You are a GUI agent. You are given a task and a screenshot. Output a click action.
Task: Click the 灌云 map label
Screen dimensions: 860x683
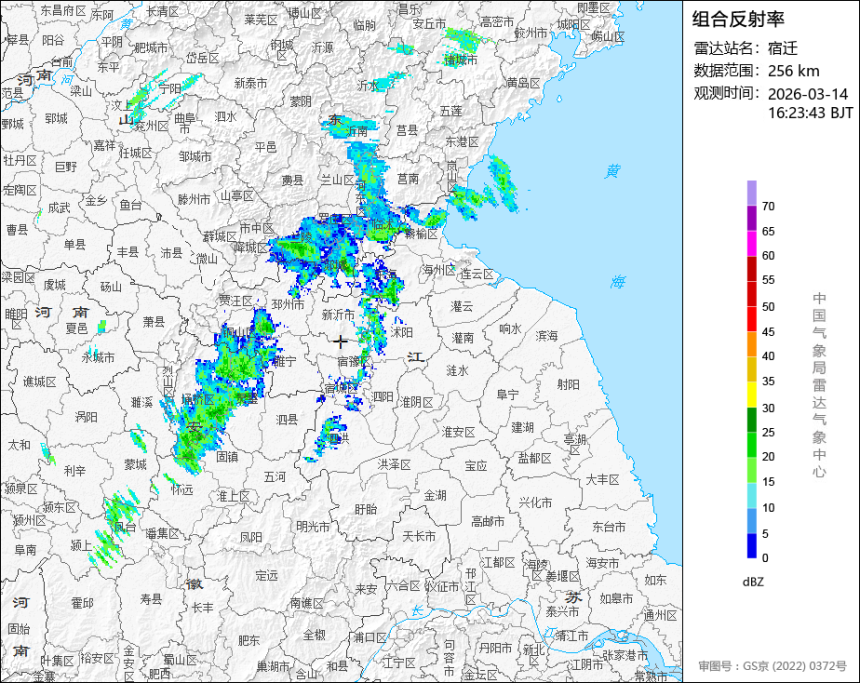pyautogui.click(x=462, y=306)
